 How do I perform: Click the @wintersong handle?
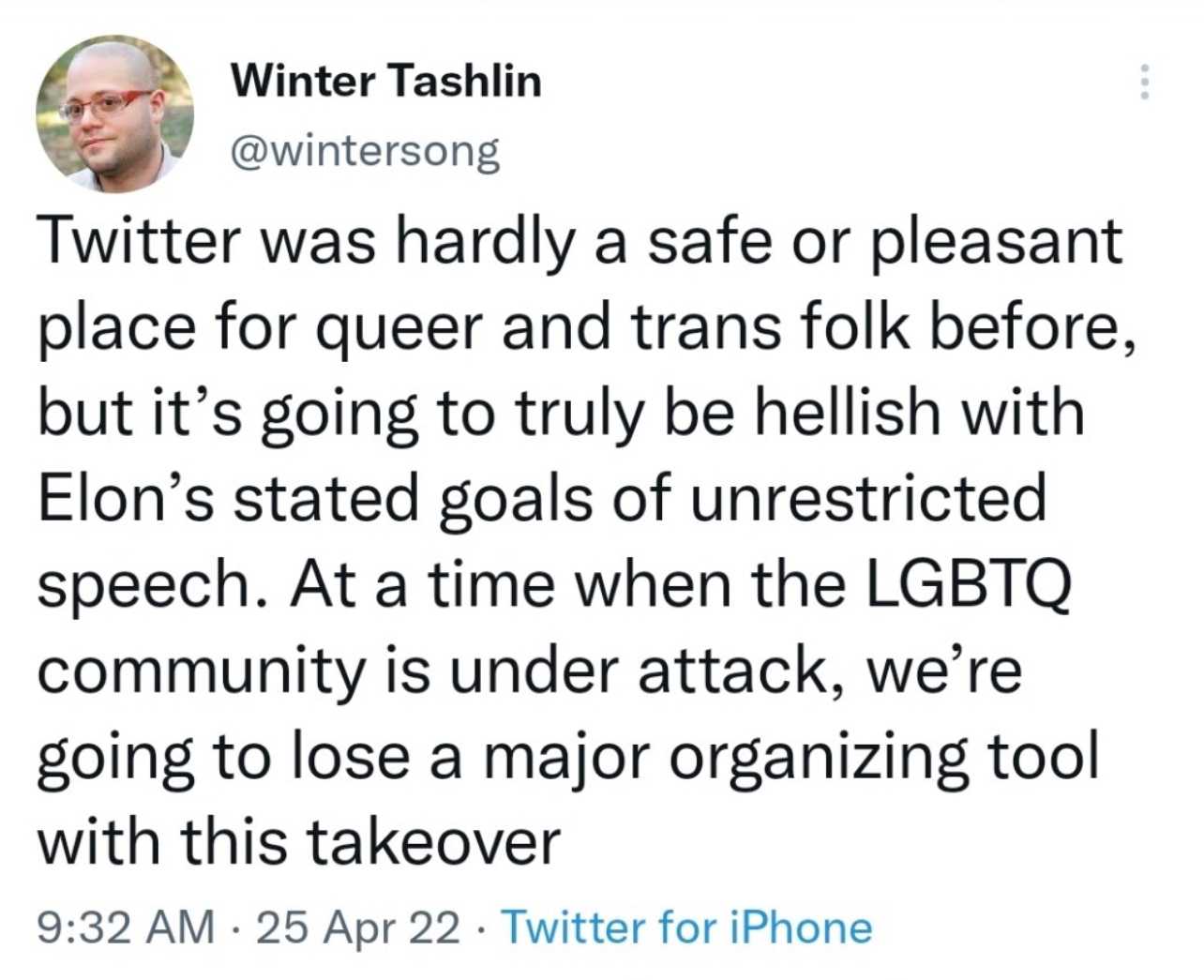[x=366, y=150]
